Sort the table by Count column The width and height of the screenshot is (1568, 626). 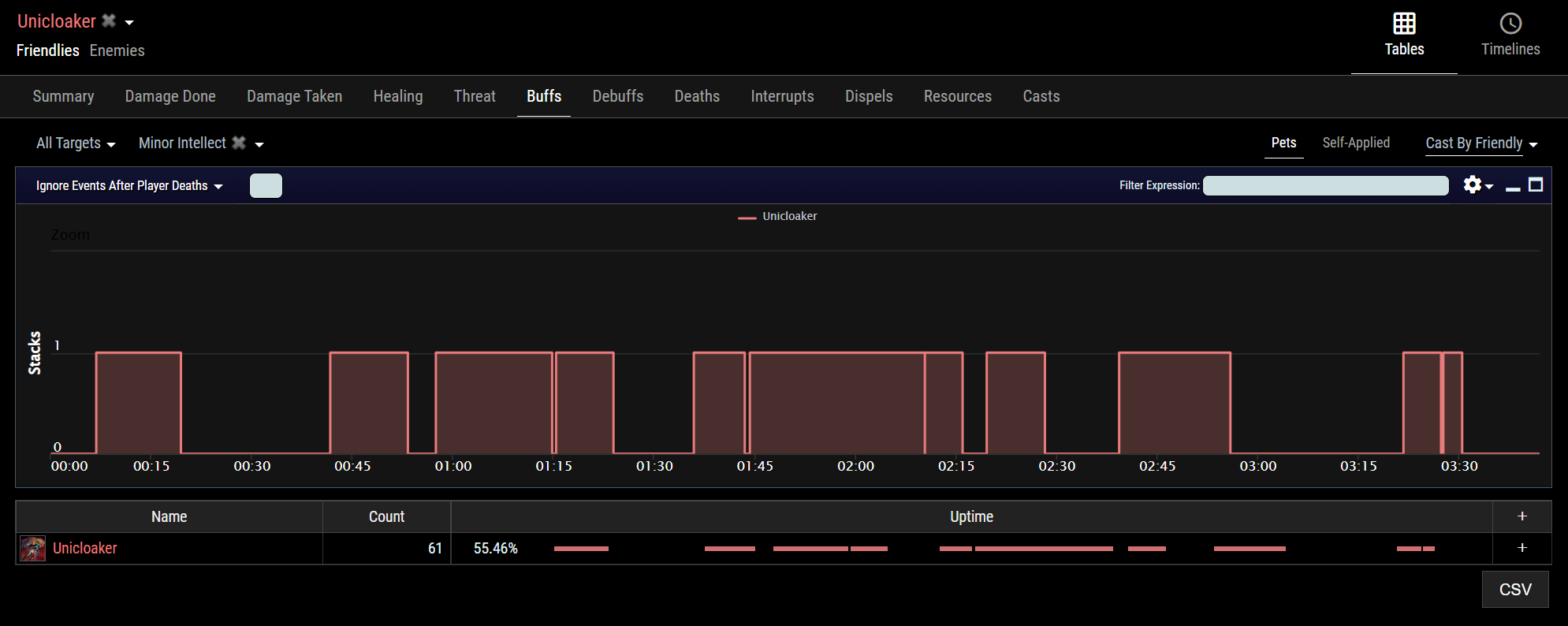(x=386, y=516)
